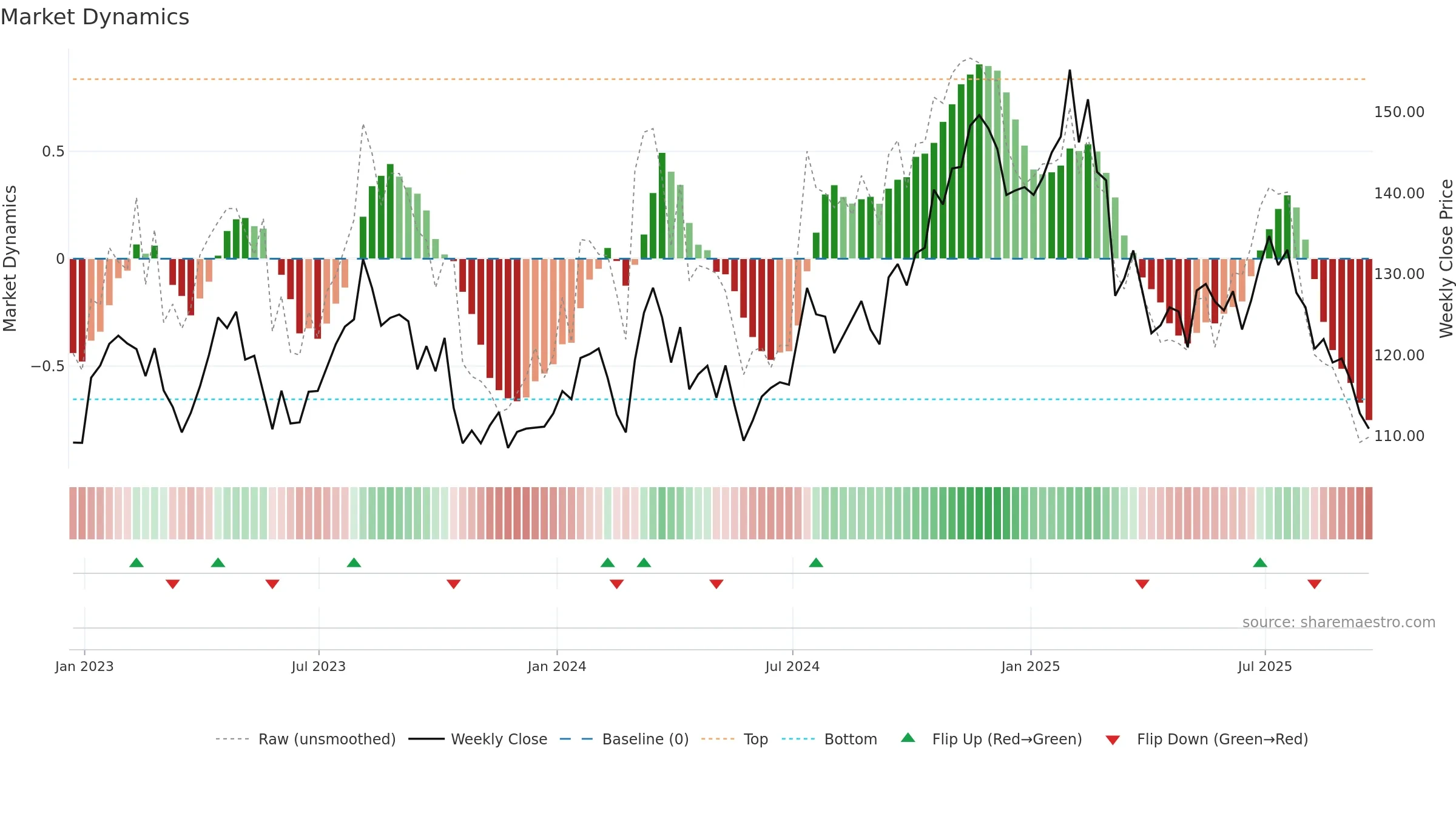Click the Jan 2024 x-axis tick label
Screen dimensions: 1456x819
coord(557,666)
